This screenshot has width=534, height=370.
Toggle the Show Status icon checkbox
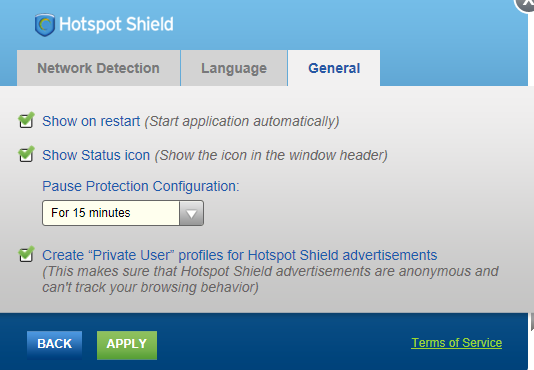coord(26,154)
